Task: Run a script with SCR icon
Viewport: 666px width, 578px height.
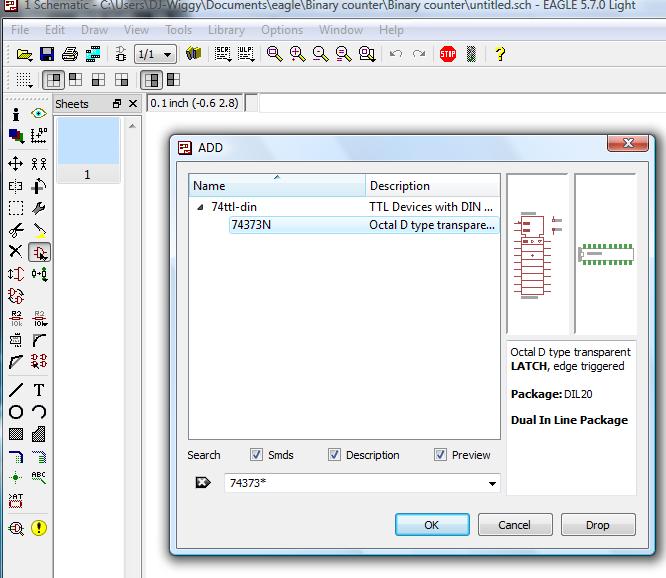Action: click(x=223, y=54)
